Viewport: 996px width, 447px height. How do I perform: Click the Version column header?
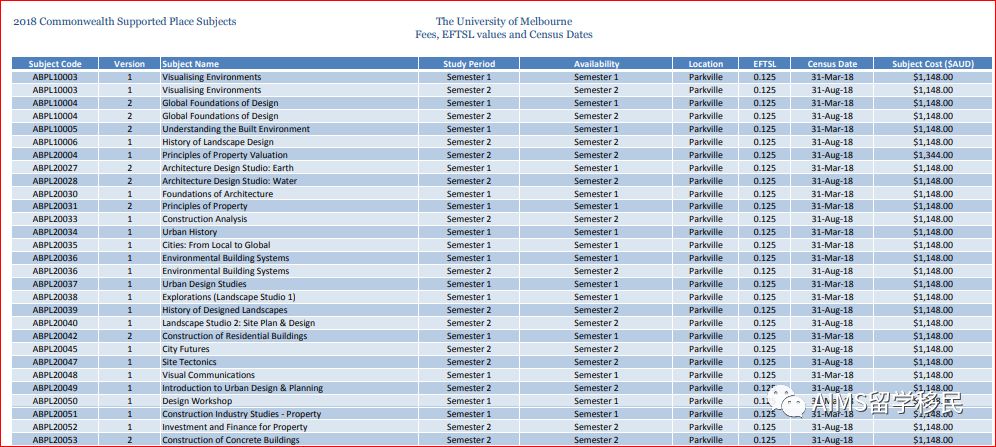pos(130,63)
